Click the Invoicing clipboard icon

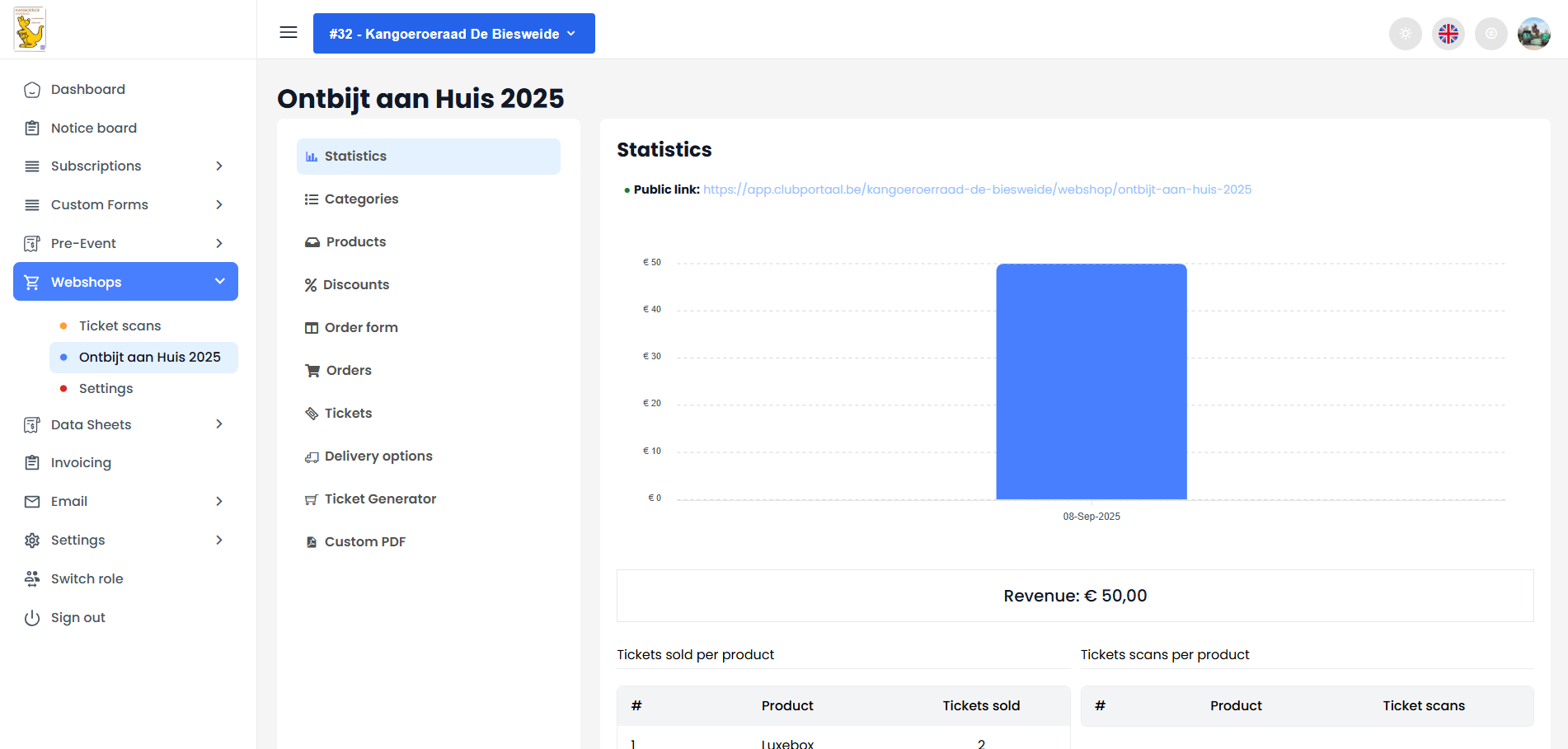[32, 463]
